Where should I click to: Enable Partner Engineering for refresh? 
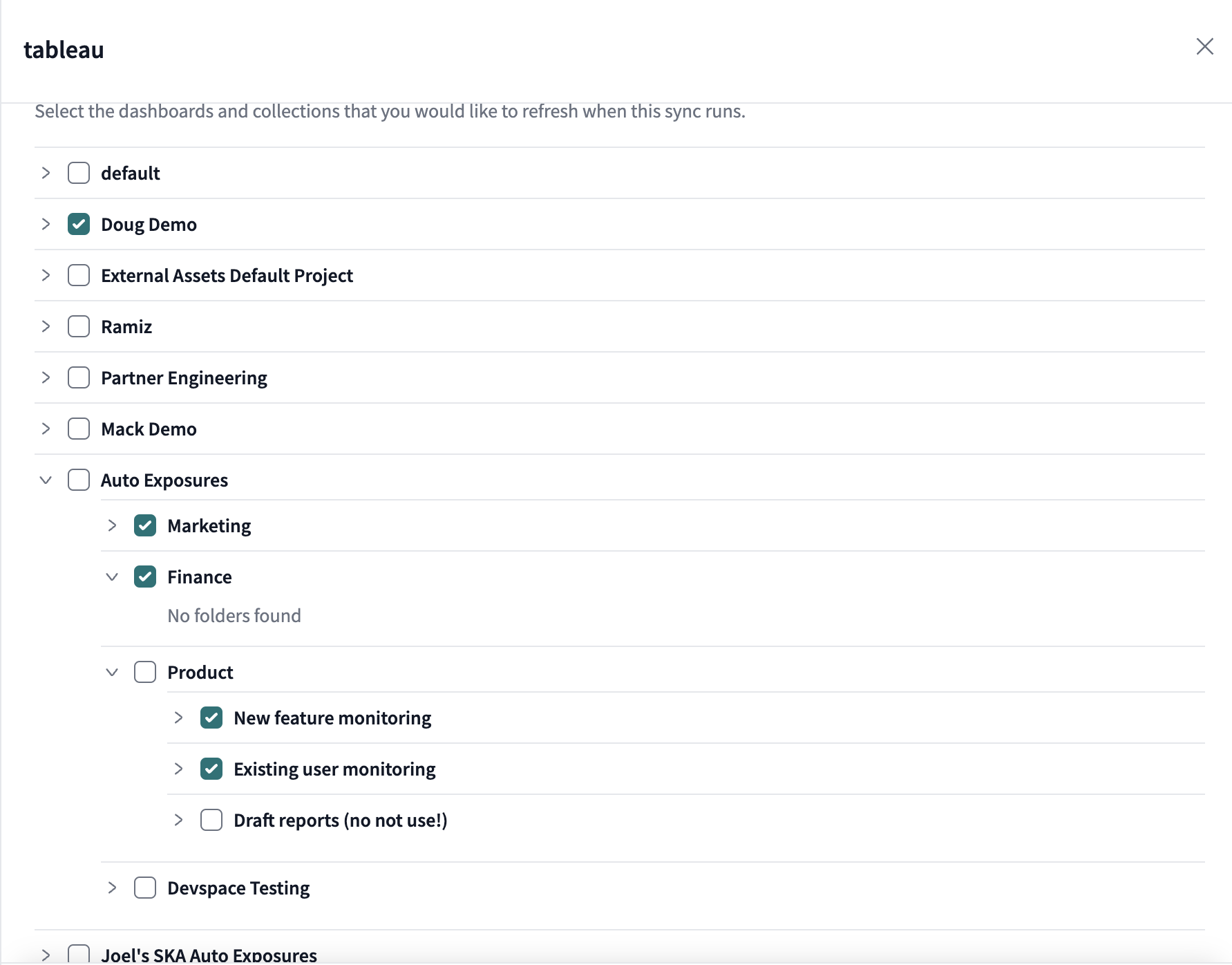tap(78, 377)
